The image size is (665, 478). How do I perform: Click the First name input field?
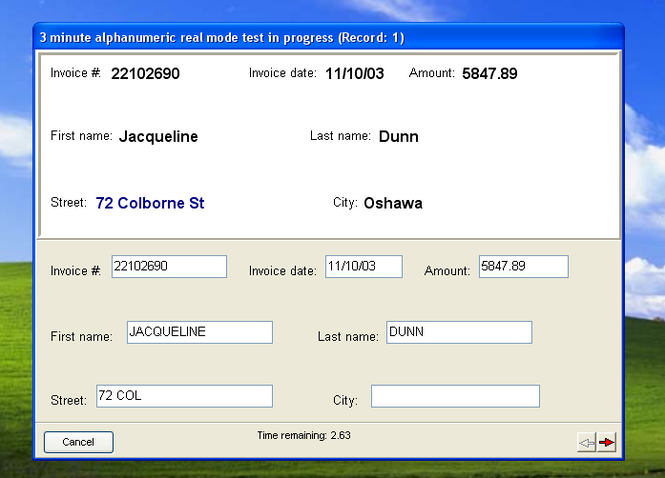200,332
